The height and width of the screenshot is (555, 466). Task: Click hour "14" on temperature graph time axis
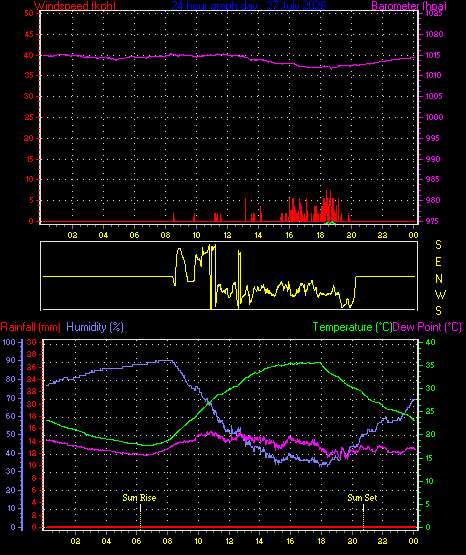click(x=259, y=541)
